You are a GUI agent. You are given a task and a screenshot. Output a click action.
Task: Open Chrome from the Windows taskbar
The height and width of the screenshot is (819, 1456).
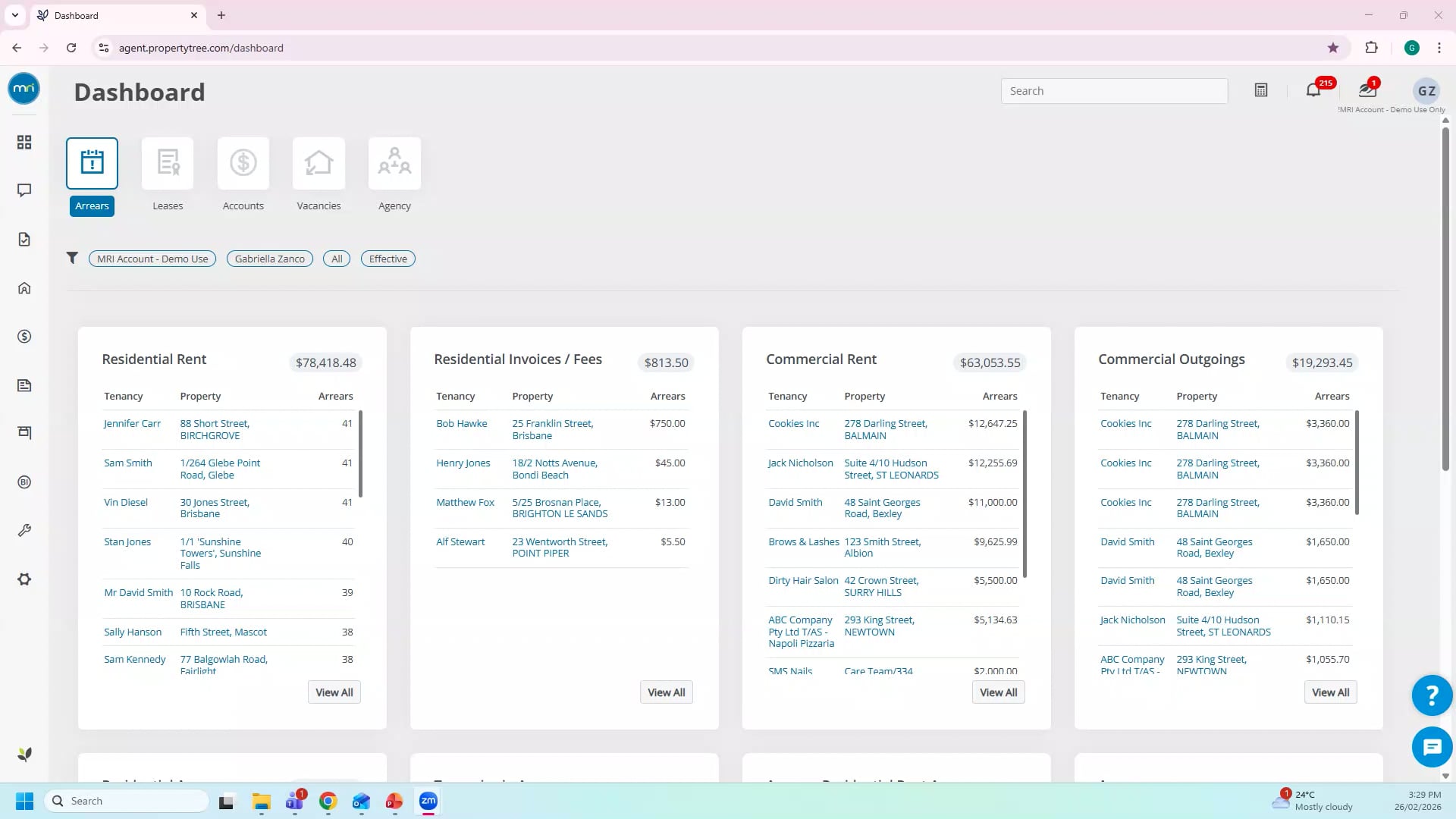tap(328, 801)
